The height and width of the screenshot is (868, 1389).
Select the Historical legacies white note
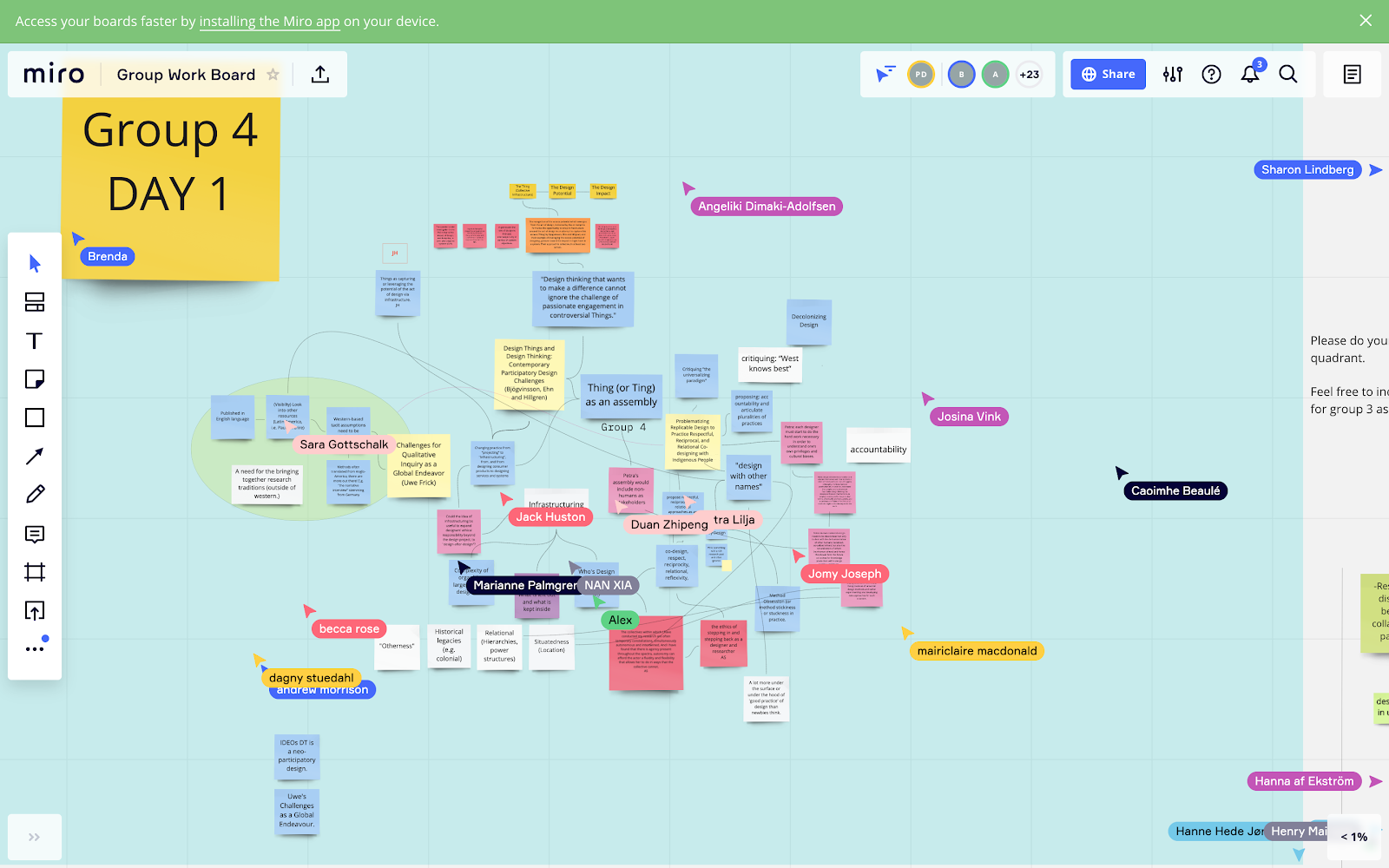449,646
